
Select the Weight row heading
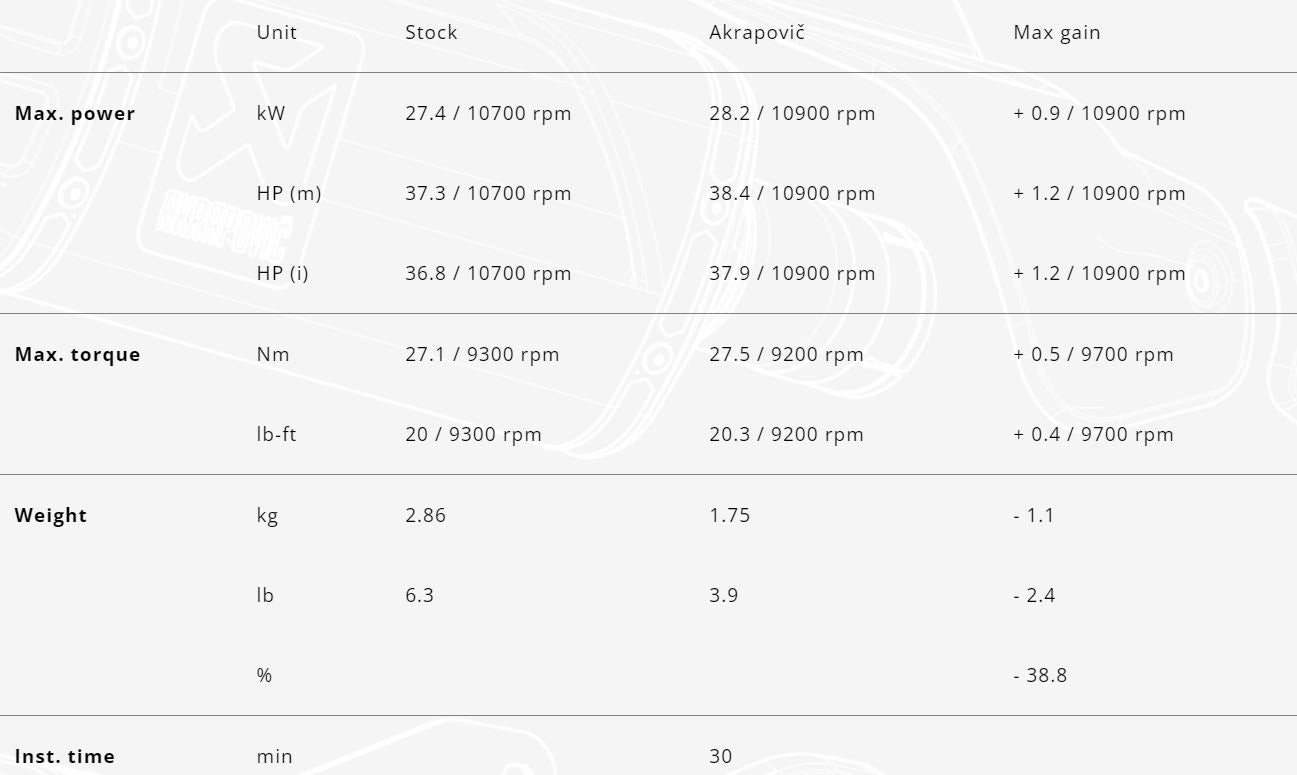click(x=51, y=516)
